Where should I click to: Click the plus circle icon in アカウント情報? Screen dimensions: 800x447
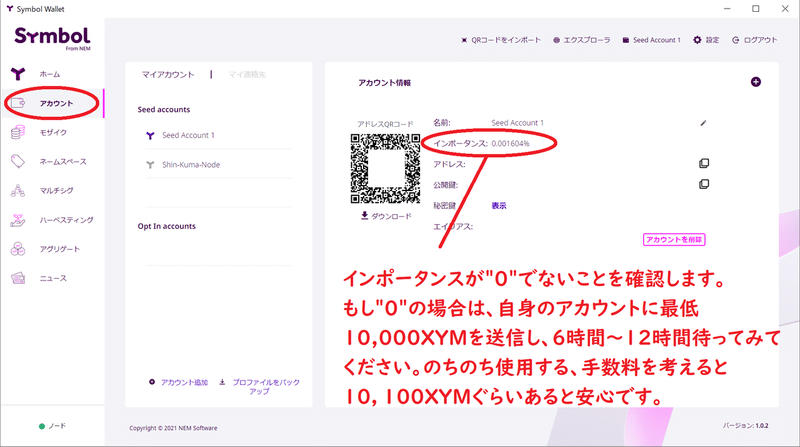[x=756, y=82]
